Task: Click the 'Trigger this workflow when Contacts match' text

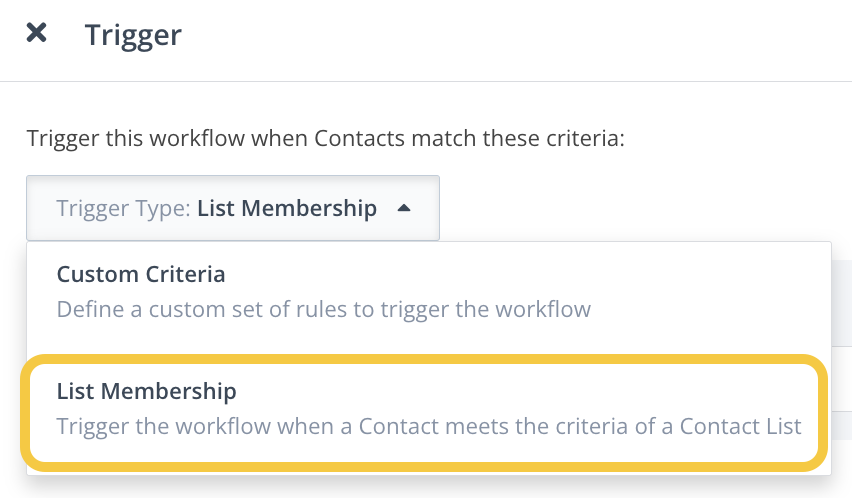Action: click(325, 138)
